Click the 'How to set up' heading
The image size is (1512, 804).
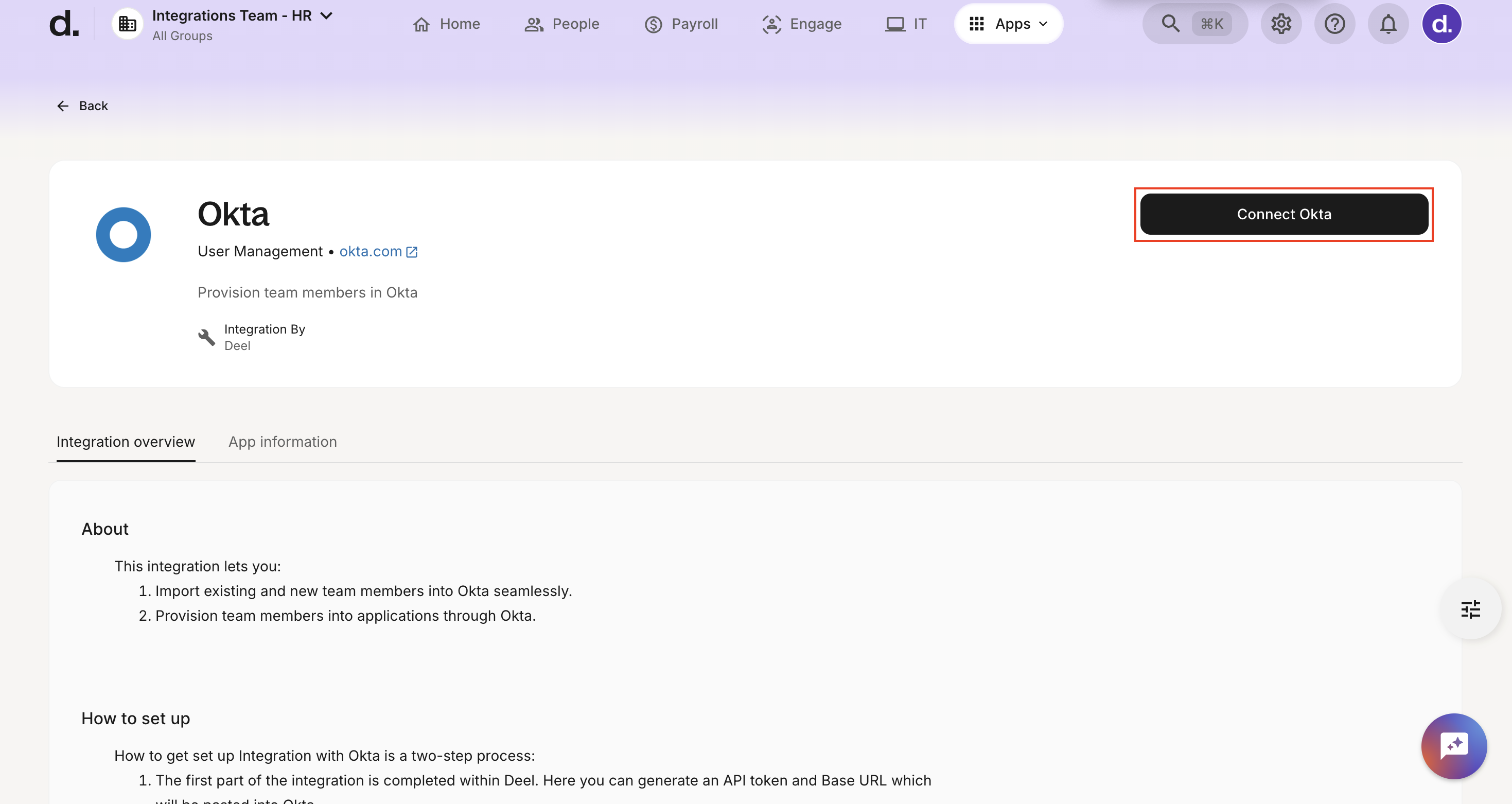pos(135,719)
